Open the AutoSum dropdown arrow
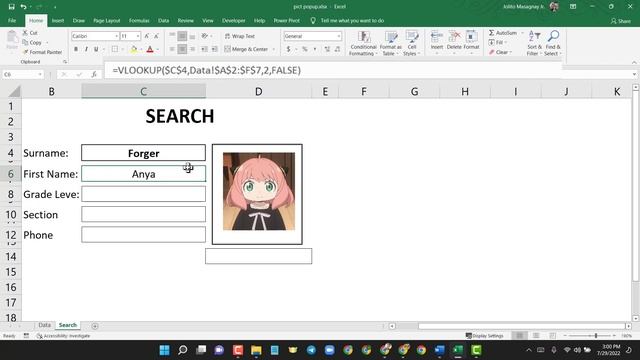 (522, 33)
